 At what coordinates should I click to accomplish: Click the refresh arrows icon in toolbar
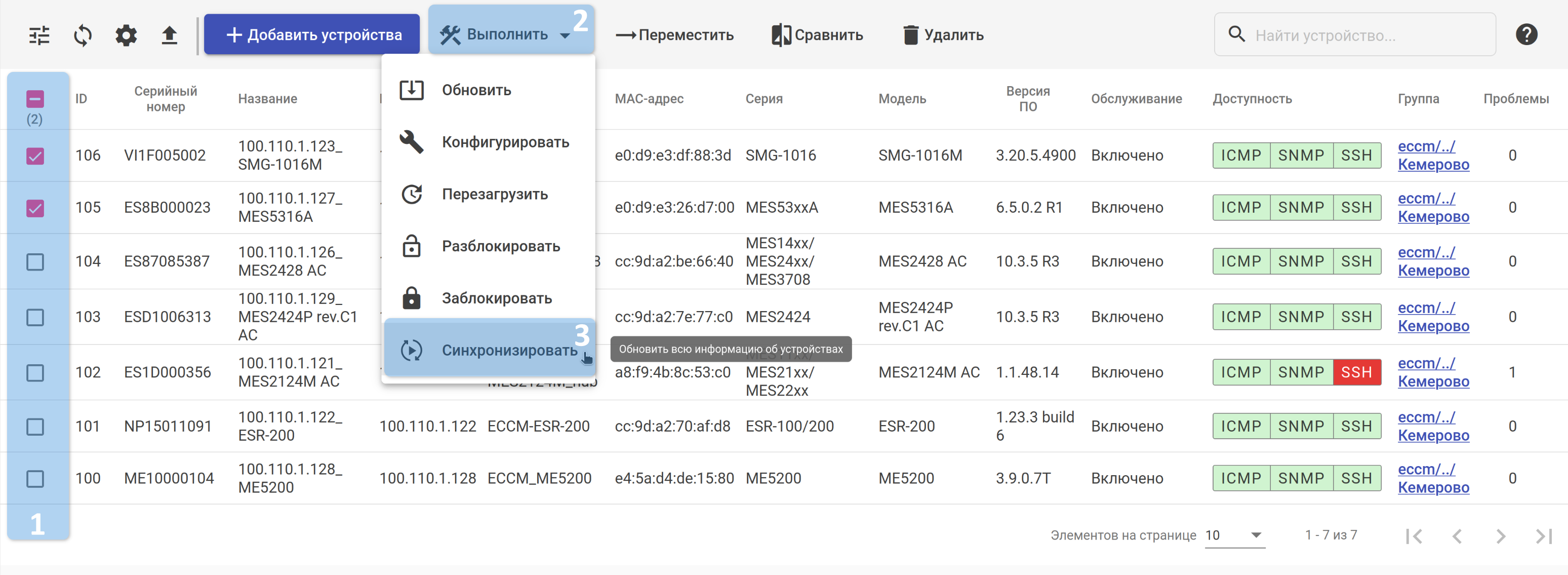coord(83,35)
